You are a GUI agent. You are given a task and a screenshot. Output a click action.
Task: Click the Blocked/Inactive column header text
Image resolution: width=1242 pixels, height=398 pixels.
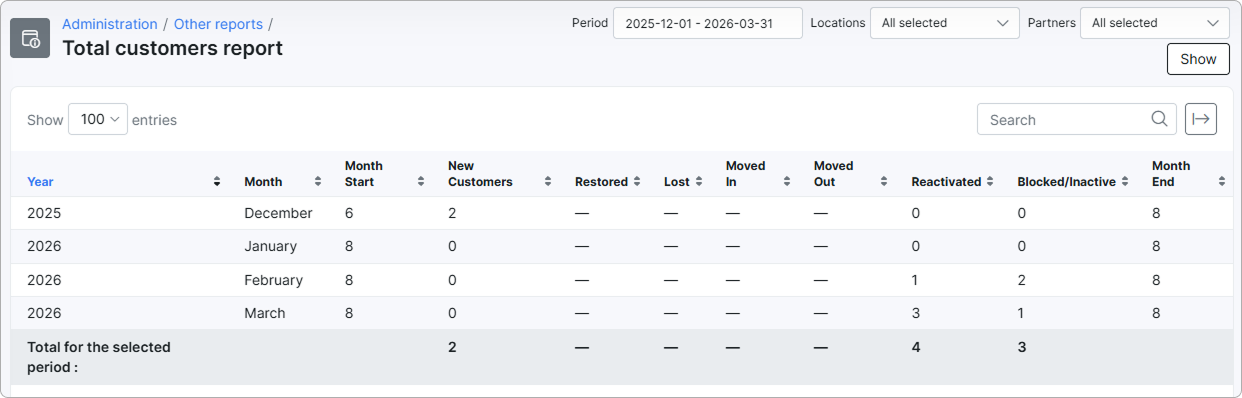coord(1067,182)
